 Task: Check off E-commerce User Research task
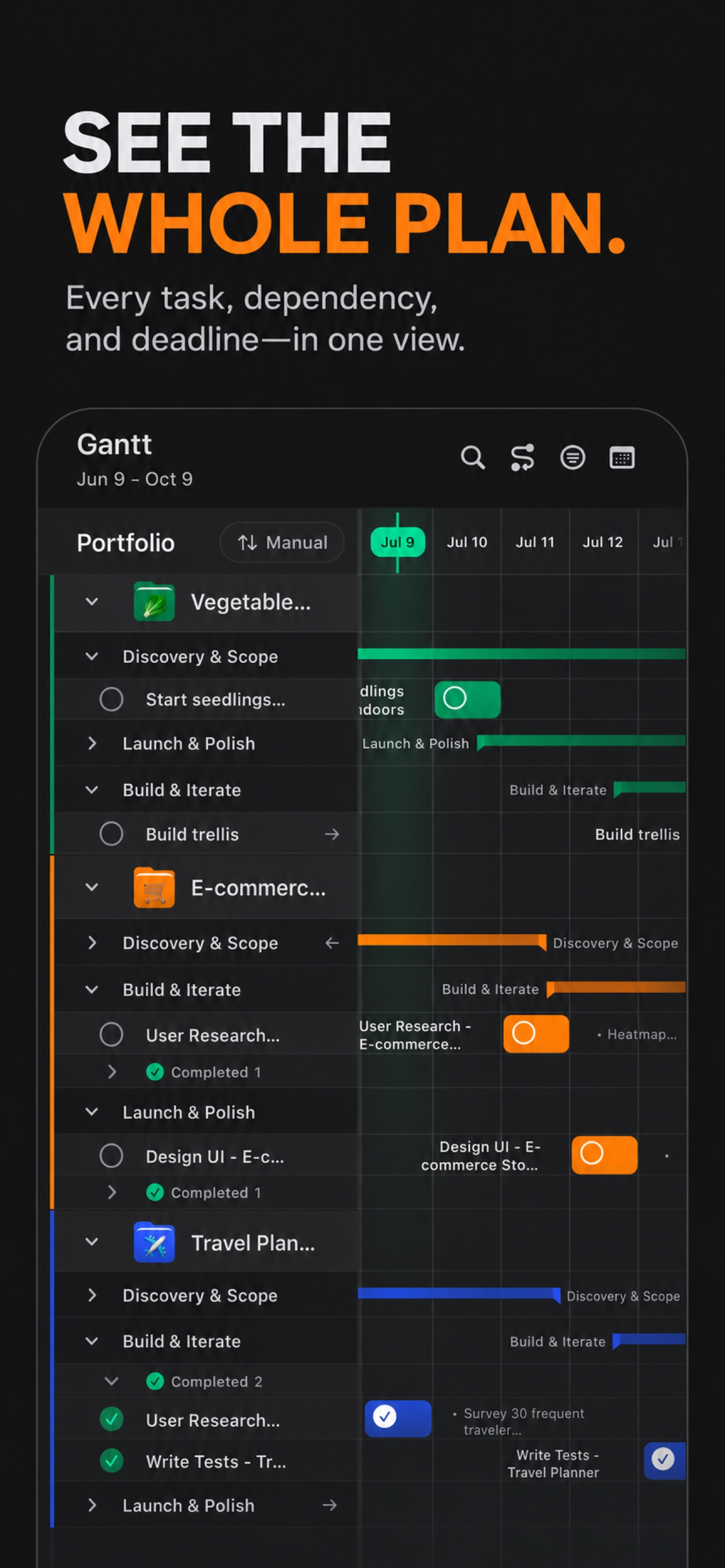(111, 1034)
